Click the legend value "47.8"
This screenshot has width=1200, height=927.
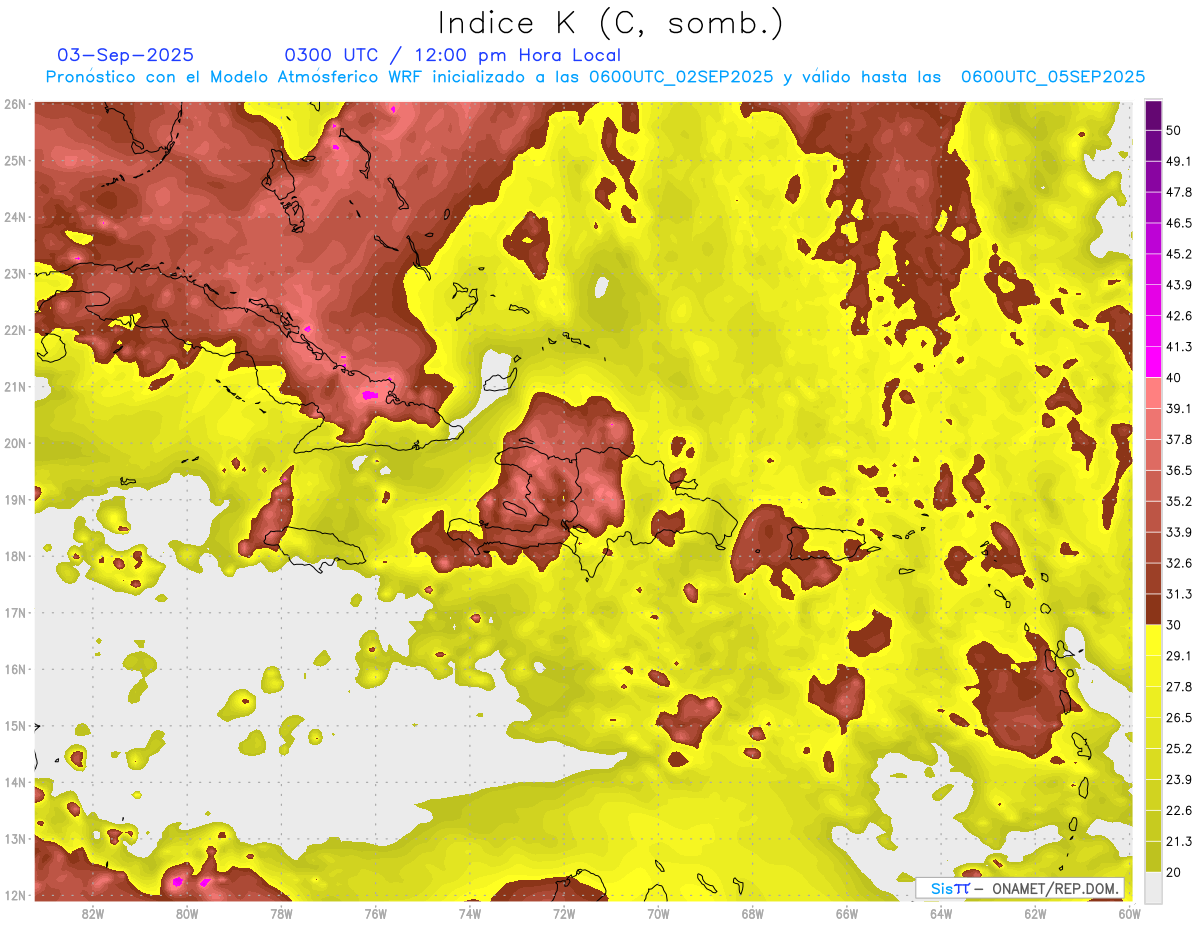click(1179, 192)
